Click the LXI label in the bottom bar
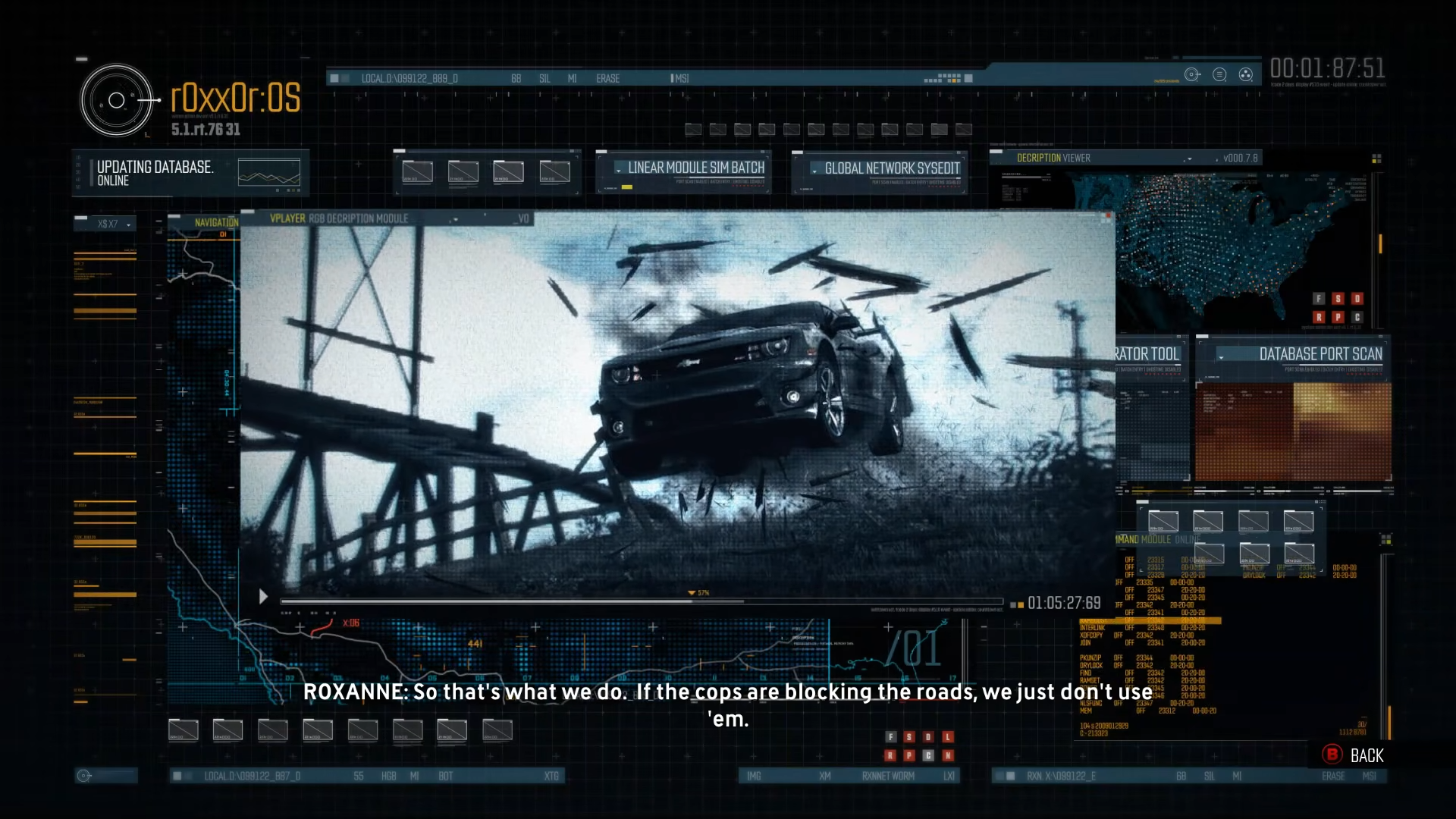 (949, 776)
